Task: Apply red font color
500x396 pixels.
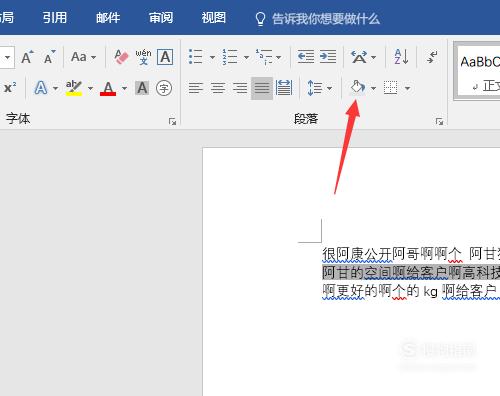Action: click(108, 88)
